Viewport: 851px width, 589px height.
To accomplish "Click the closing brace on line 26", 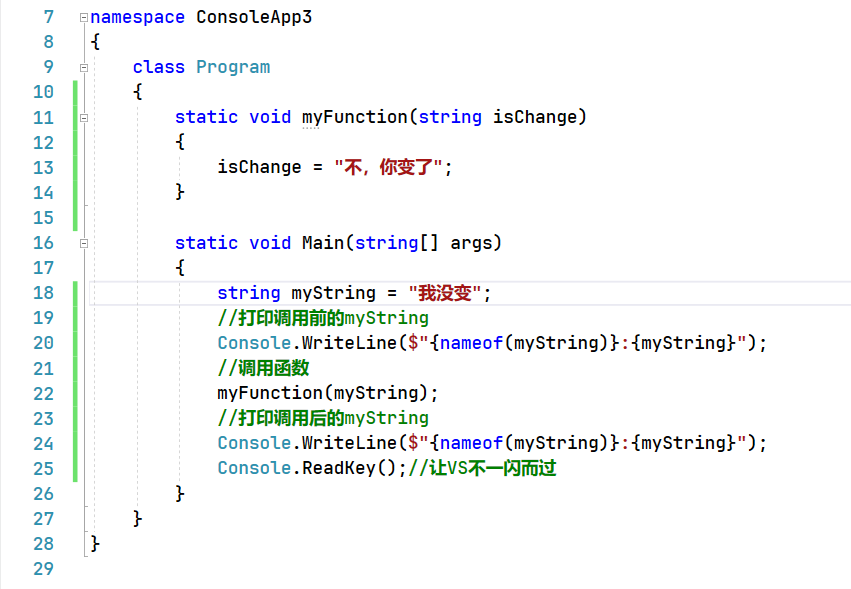I will tap(180, 493).
